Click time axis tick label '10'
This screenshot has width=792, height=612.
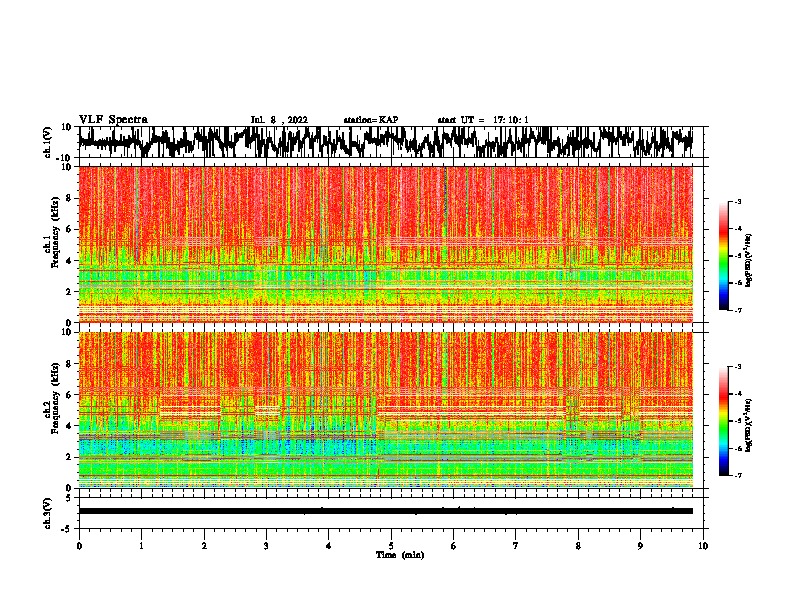click(703, 546)
